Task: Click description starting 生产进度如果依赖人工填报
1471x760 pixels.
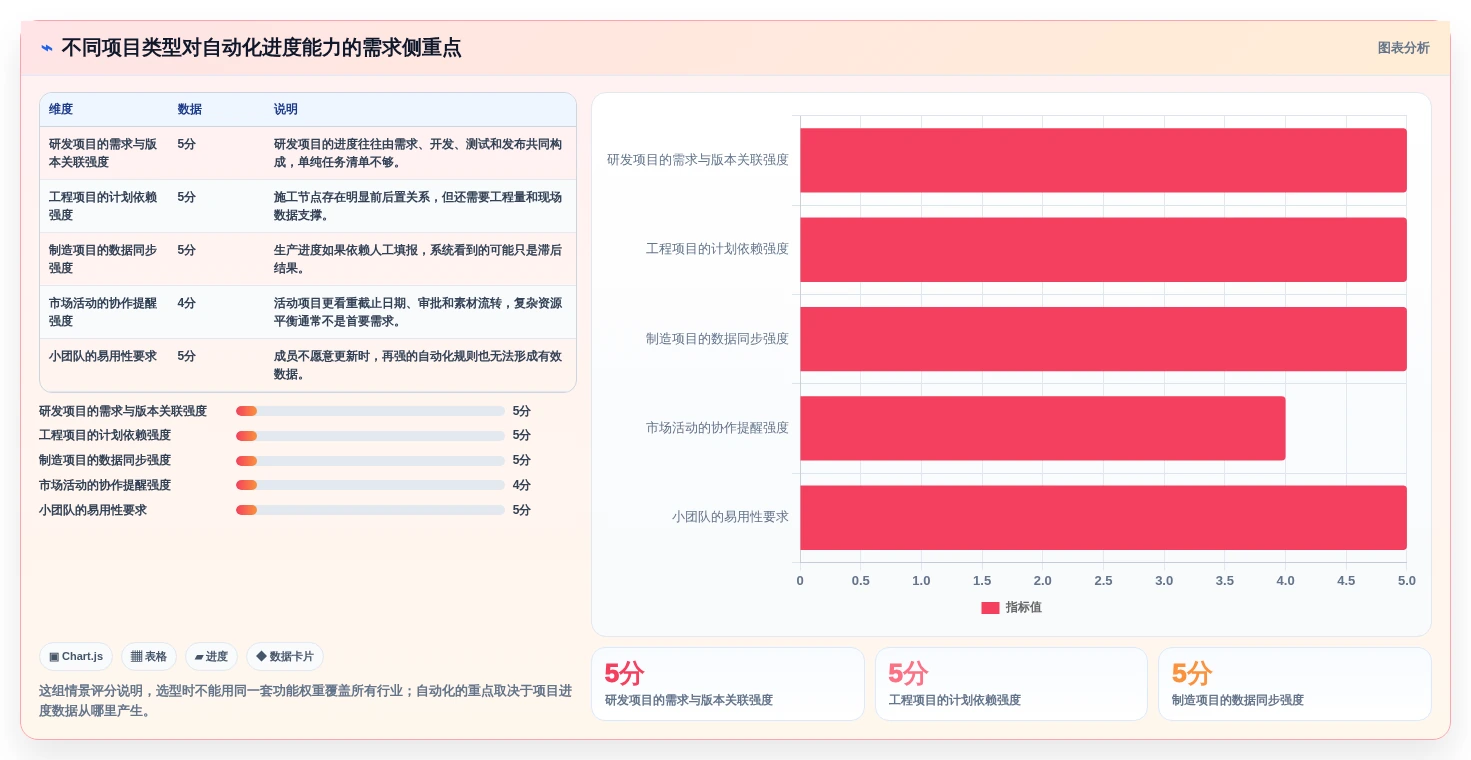Action: tap(418, 259)
